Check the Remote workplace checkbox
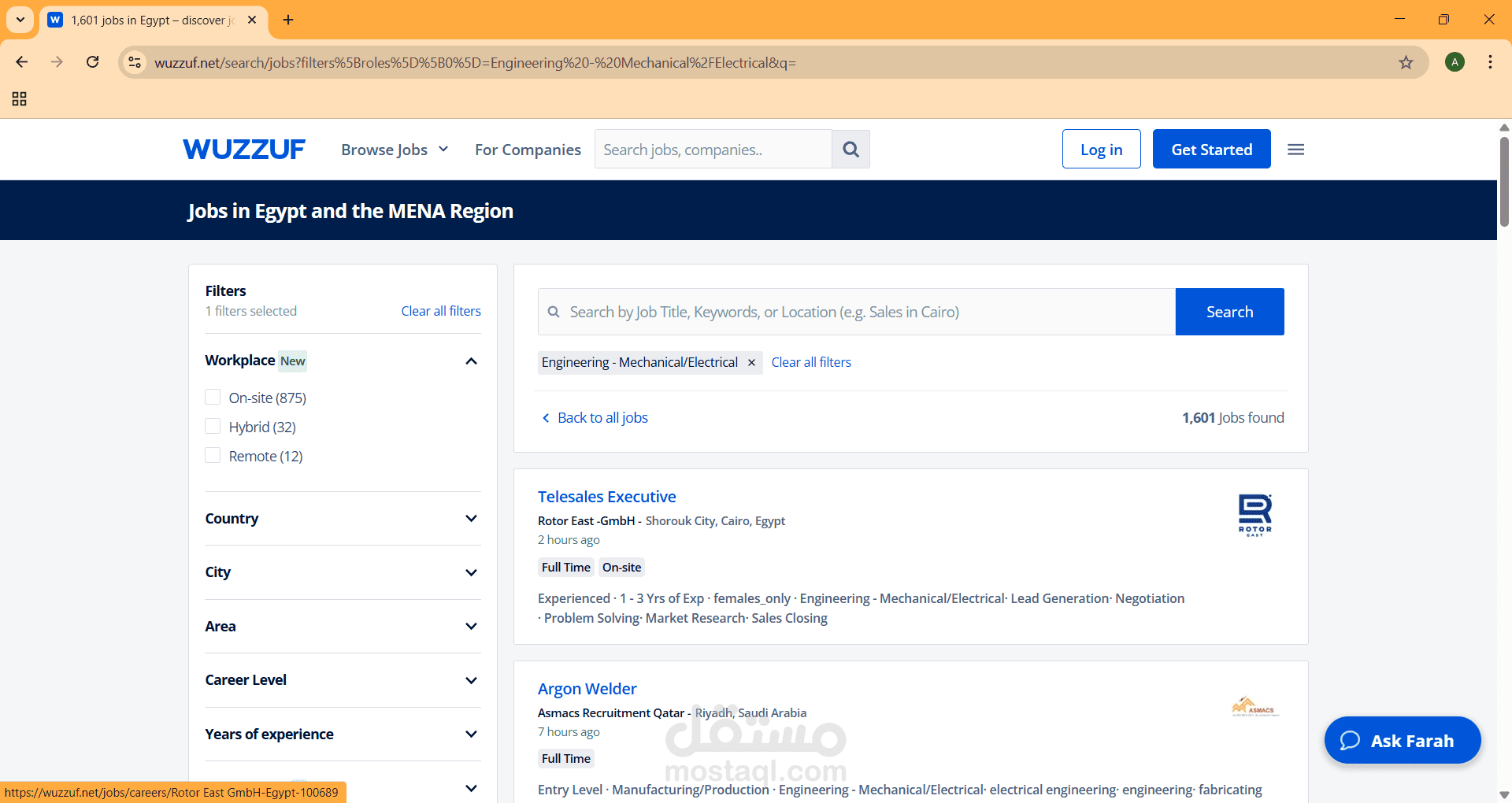1512x803 pixels. [x=213, y=455]
